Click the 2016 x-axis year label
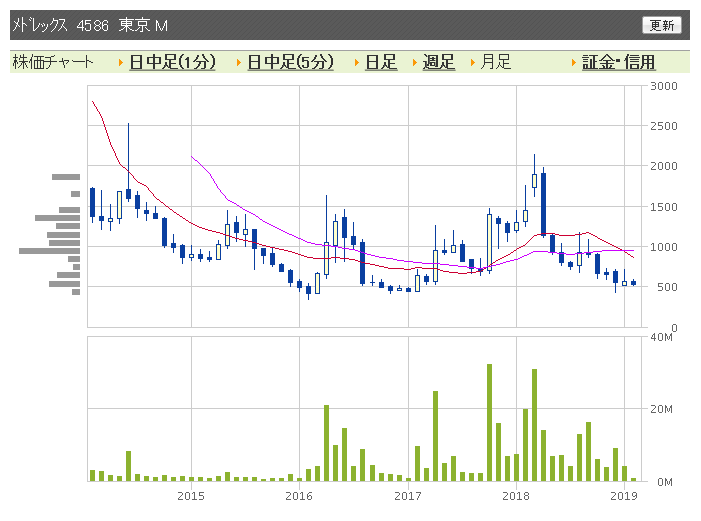The image size is (701, 521). [x=299, y=496]
